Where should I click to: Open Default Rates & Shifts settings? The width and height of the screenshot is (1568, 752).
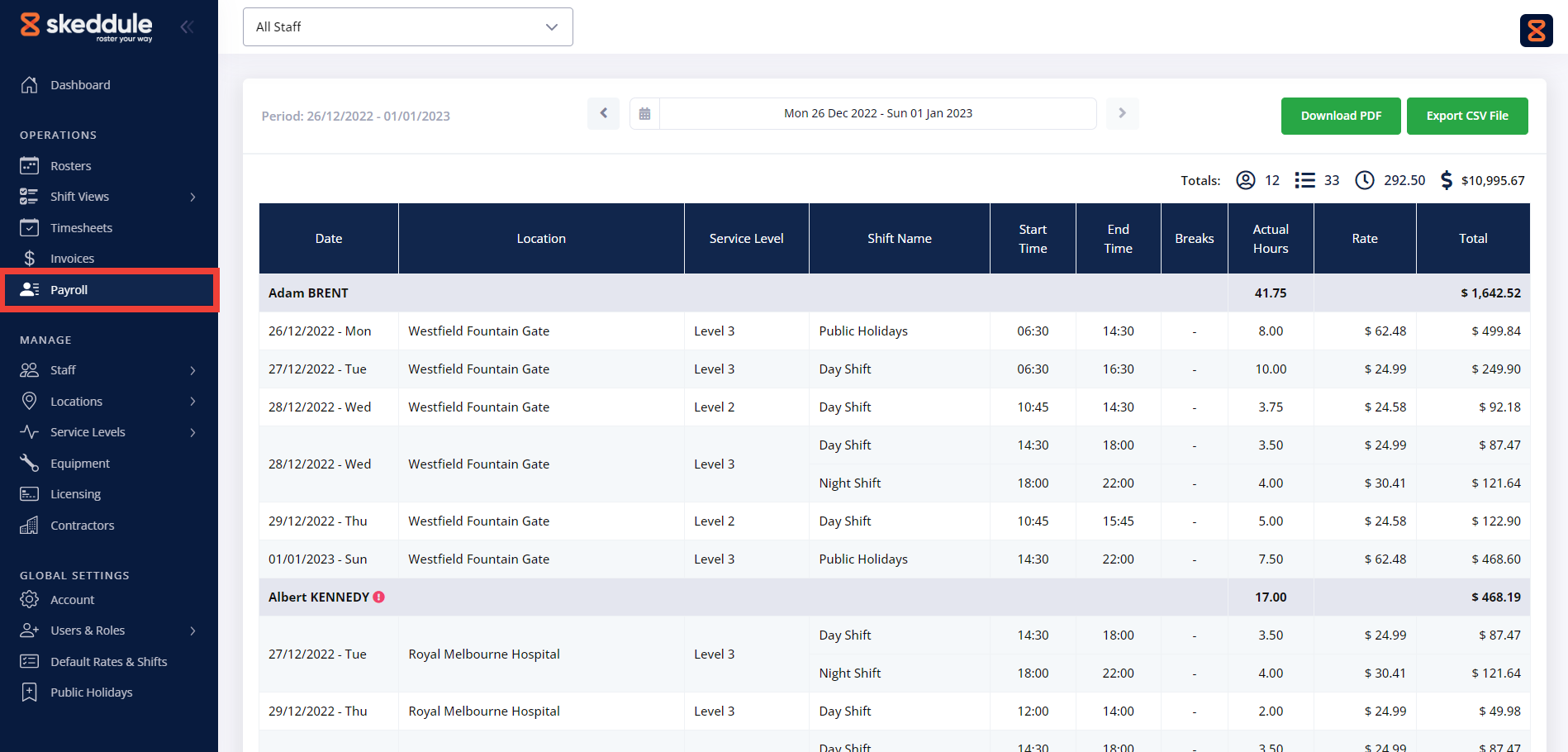coord(108,662)
